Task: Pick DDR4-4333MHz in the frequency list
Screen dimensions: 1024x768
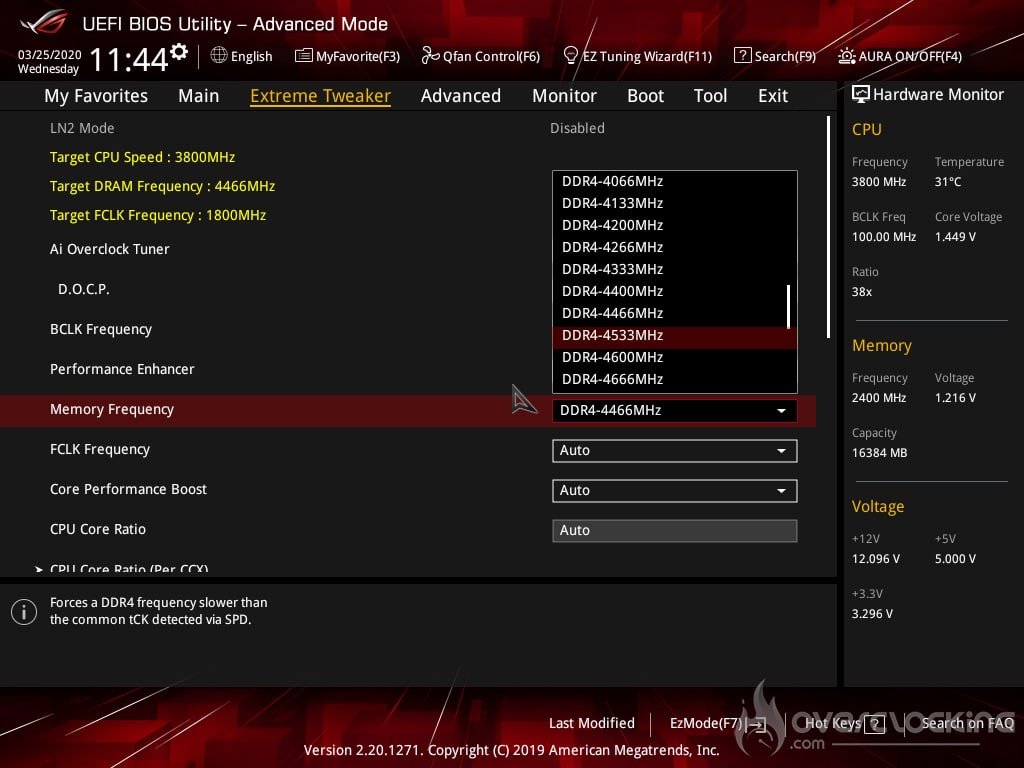Action: [675, 269]
